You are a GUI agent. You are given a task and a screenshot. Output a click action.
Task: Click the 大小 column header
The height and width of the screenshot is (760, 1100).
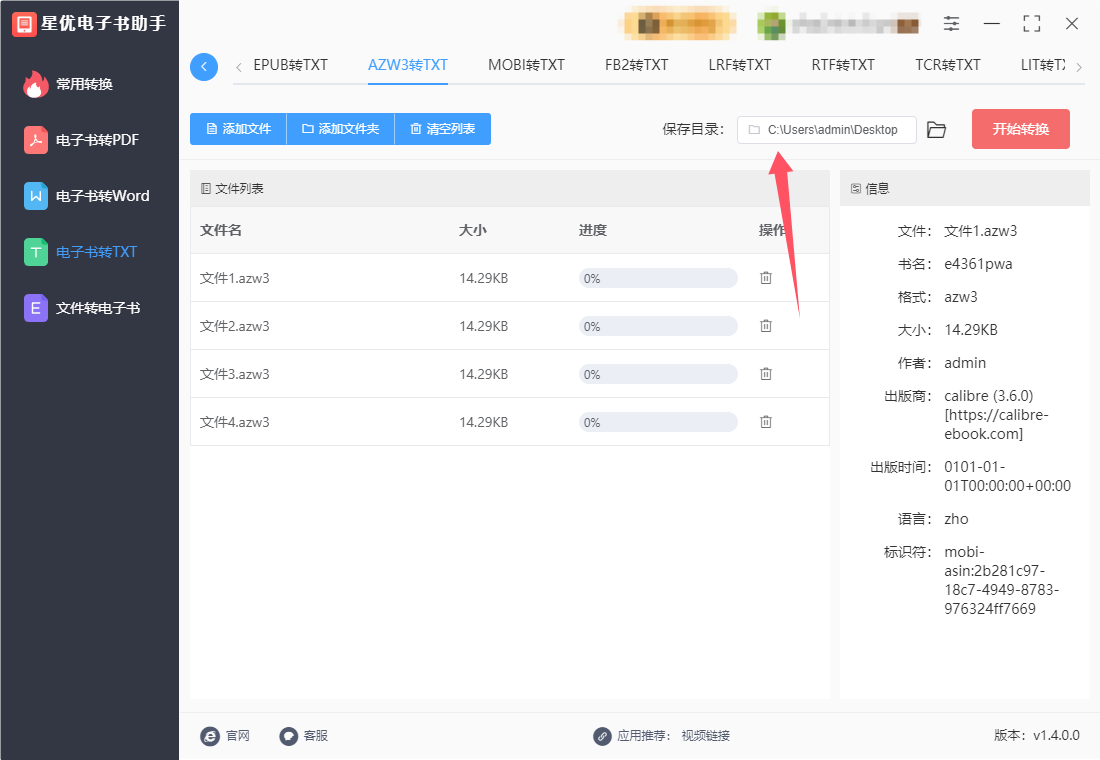473,230
